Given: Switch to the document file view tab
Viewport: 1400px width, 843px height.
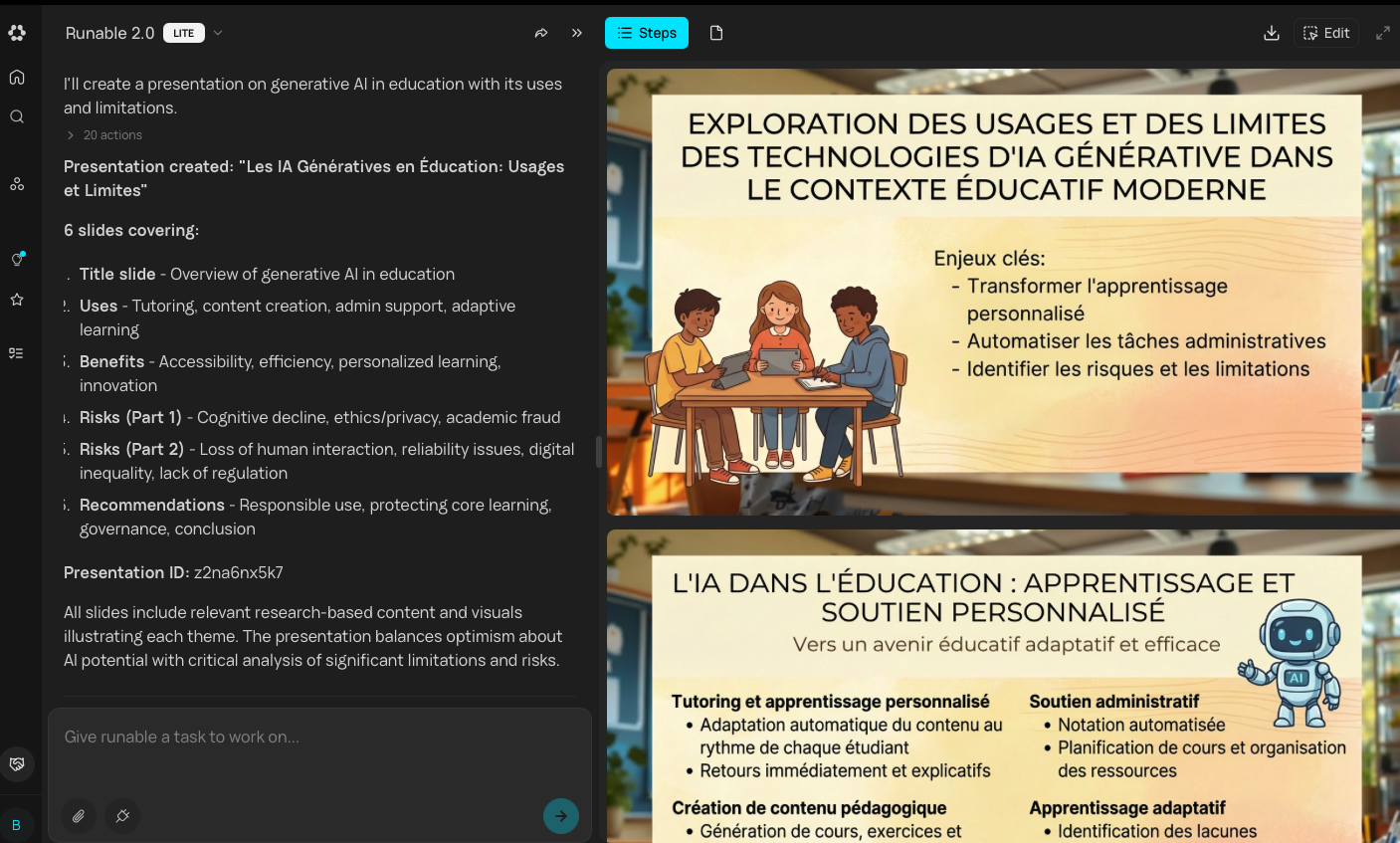Looking at the screenshot, I should pyautogui.click(x=716, y=33).
